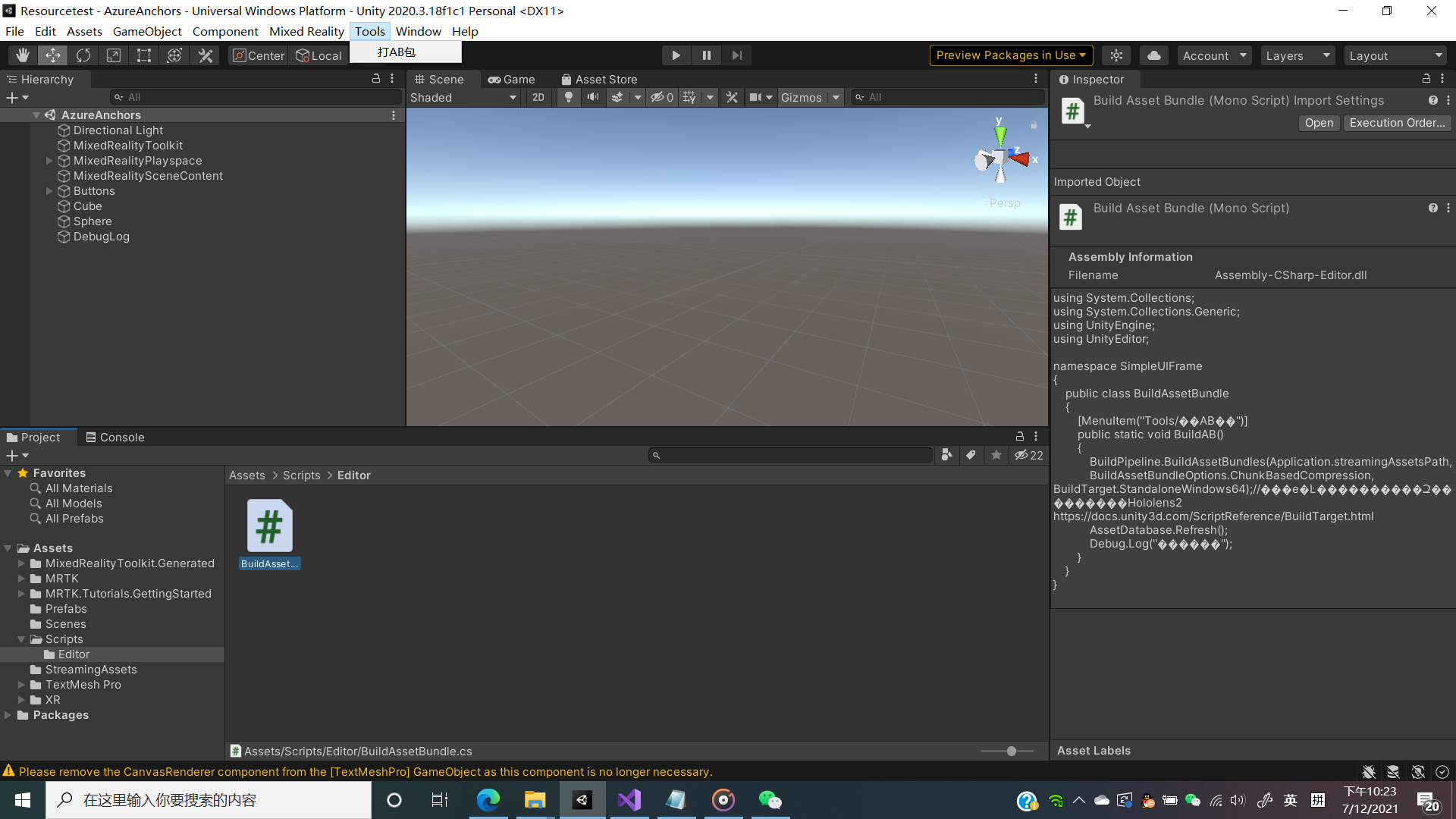Image resolution: width=1456 pixels, height=819 pixels.
Task: Toggle scene view lighting
Action: [x=568, y=97]
